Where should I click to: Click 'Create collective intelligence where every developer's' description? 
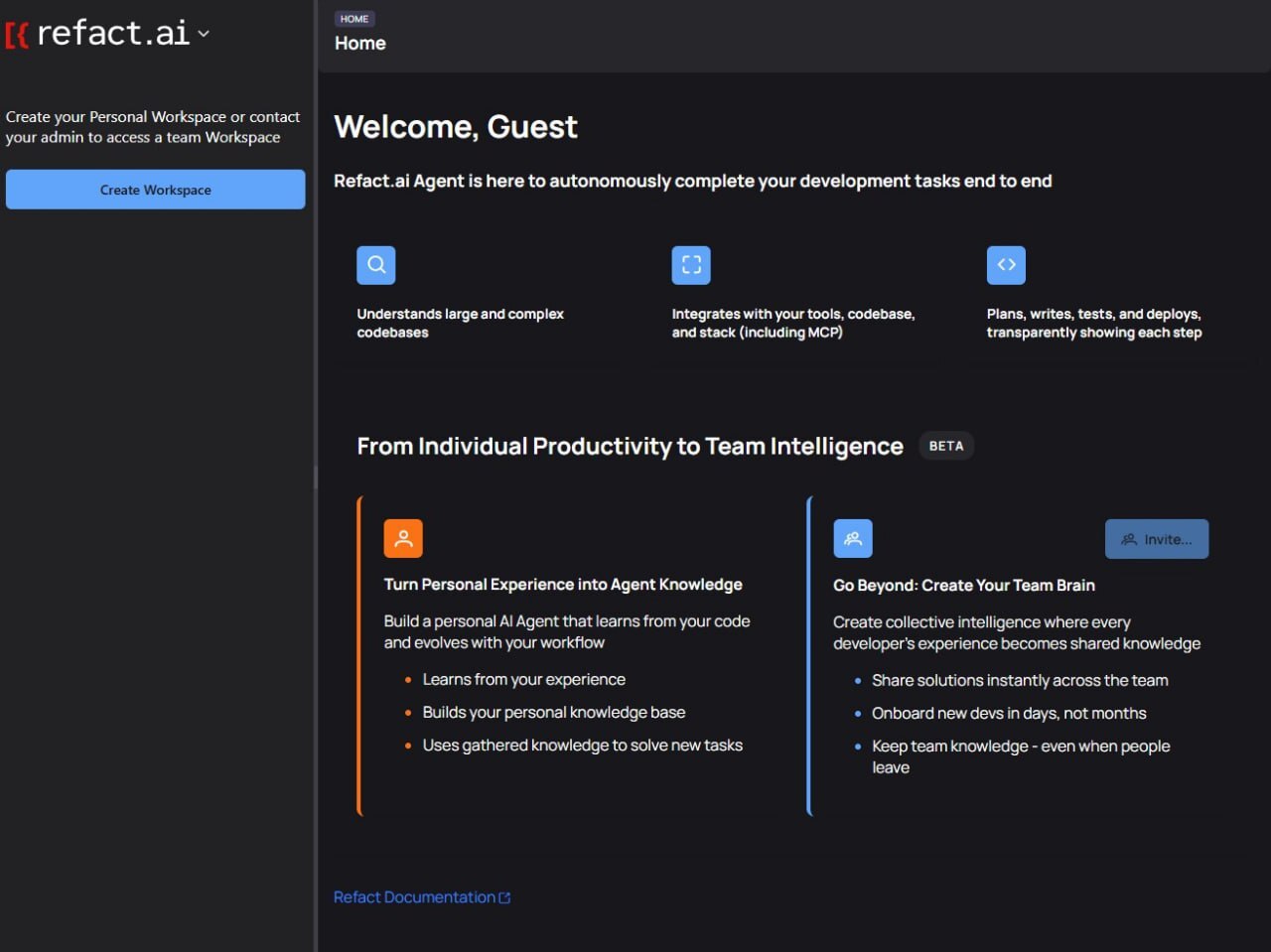point(1017,633)
